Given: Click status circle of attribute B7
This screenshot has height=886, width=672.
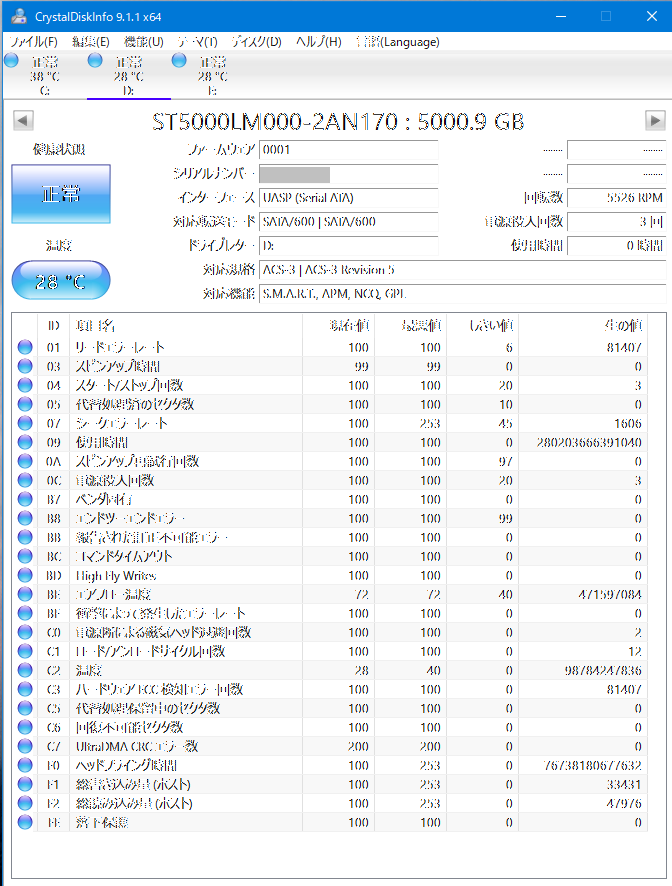Looking at the screenshot, I should click(x=25, y=499).
